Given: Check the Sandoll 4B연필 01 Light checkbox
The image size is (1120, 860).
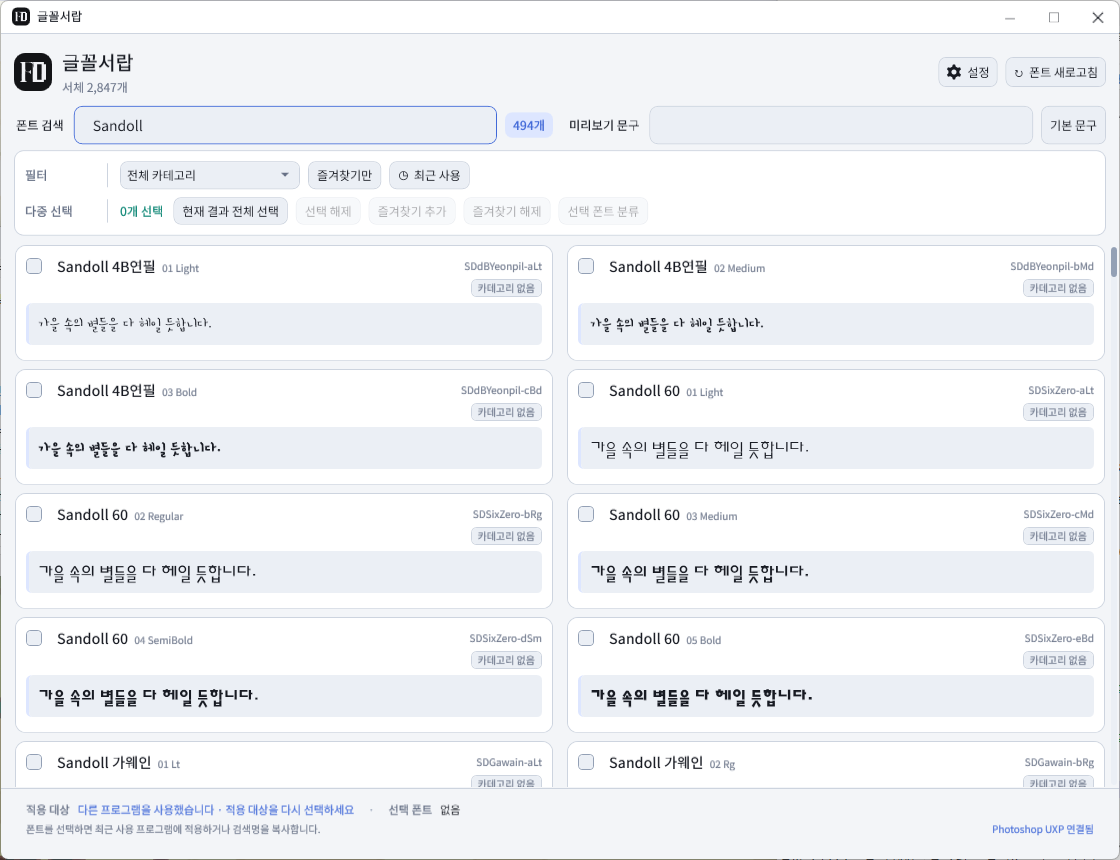Looking at the screenshot, I should click(x=34, y=266).
